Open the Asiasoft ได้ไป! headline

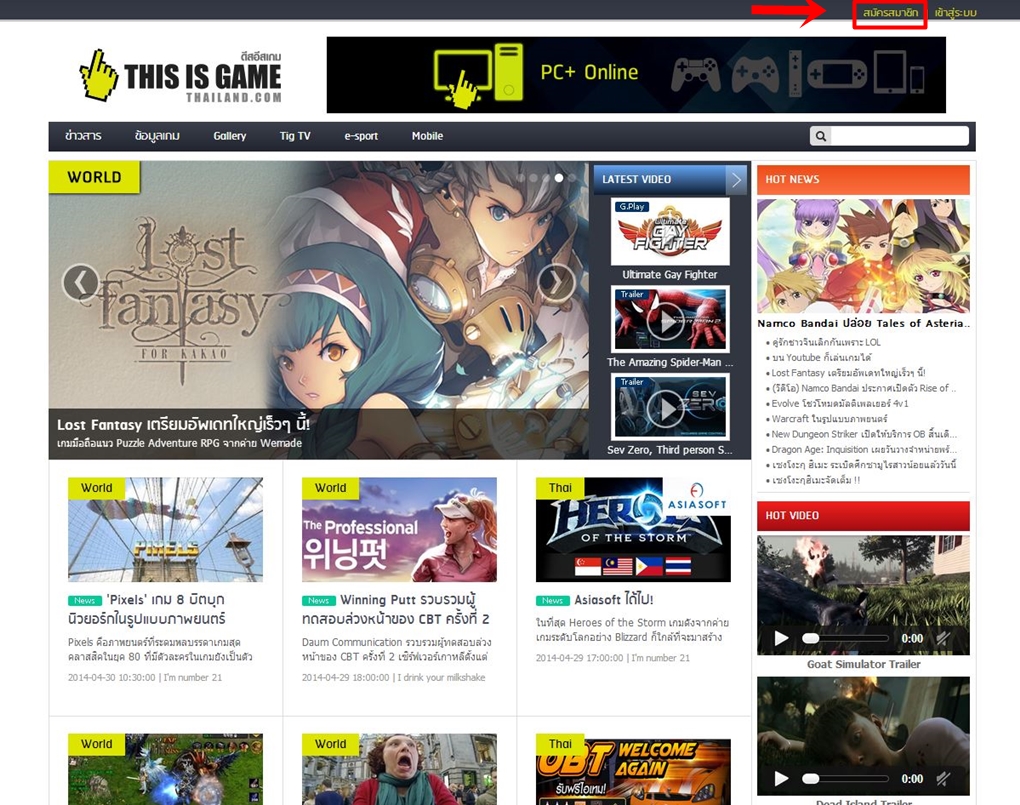(613, 599)
